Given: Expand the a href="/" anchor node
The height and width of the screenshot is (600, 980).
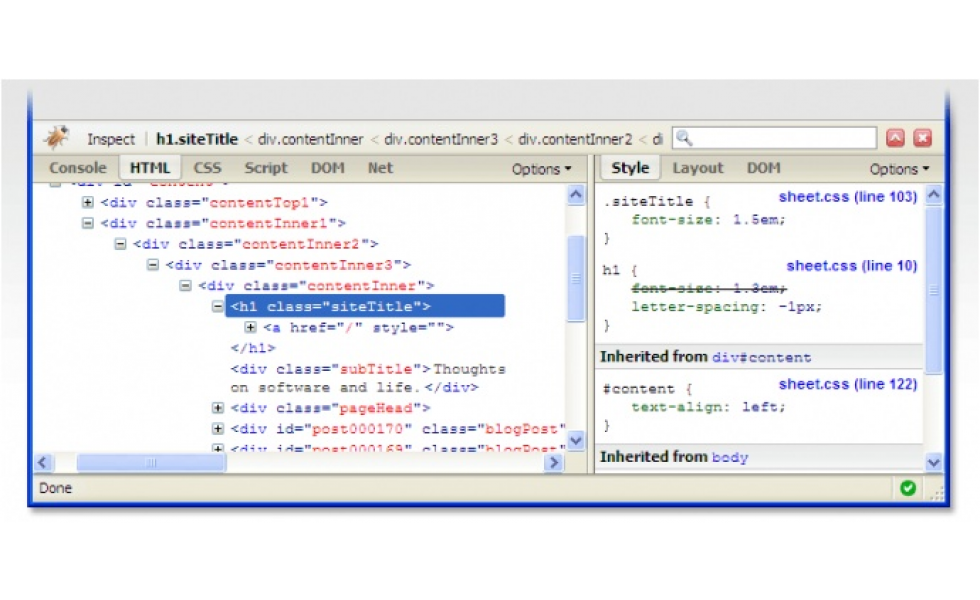Looking at the screenshot, I should coord(250,327).
